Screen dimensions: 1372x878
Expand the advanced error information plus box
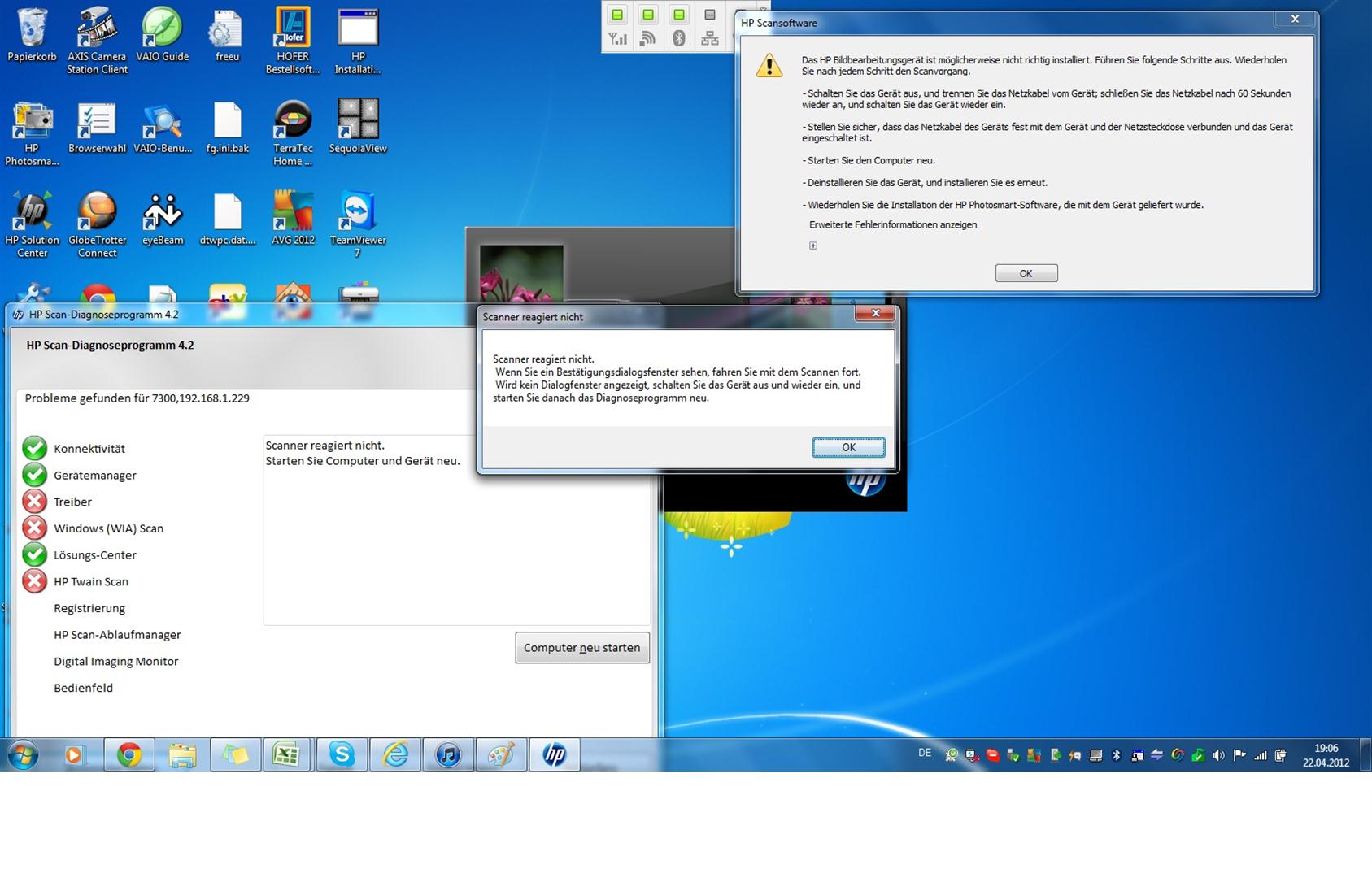click(x=813, y=246)
